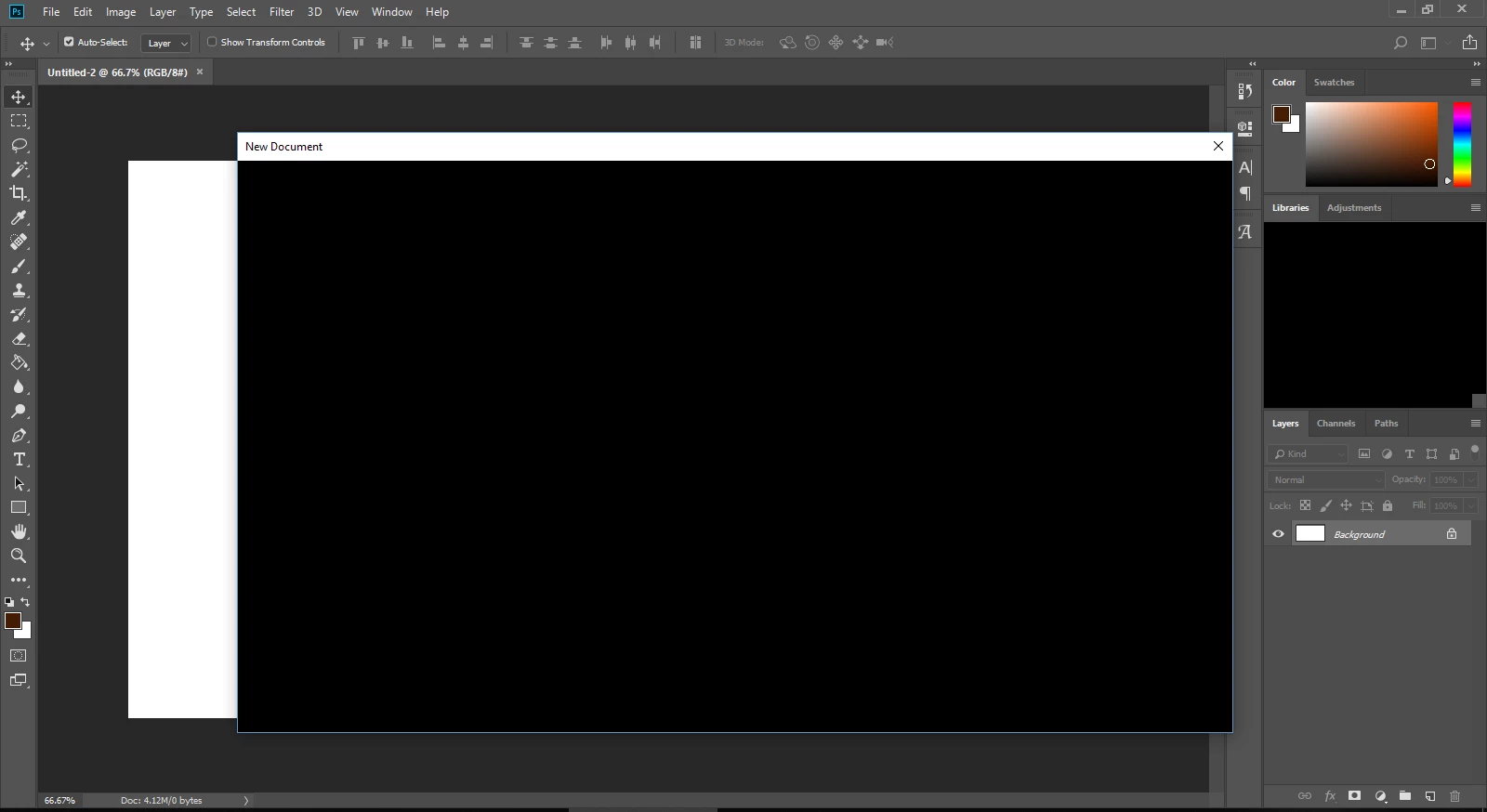Hide the Background layer eye icon
Image resolution: width=1487 pixels, height=812 pixels.
1278,534
